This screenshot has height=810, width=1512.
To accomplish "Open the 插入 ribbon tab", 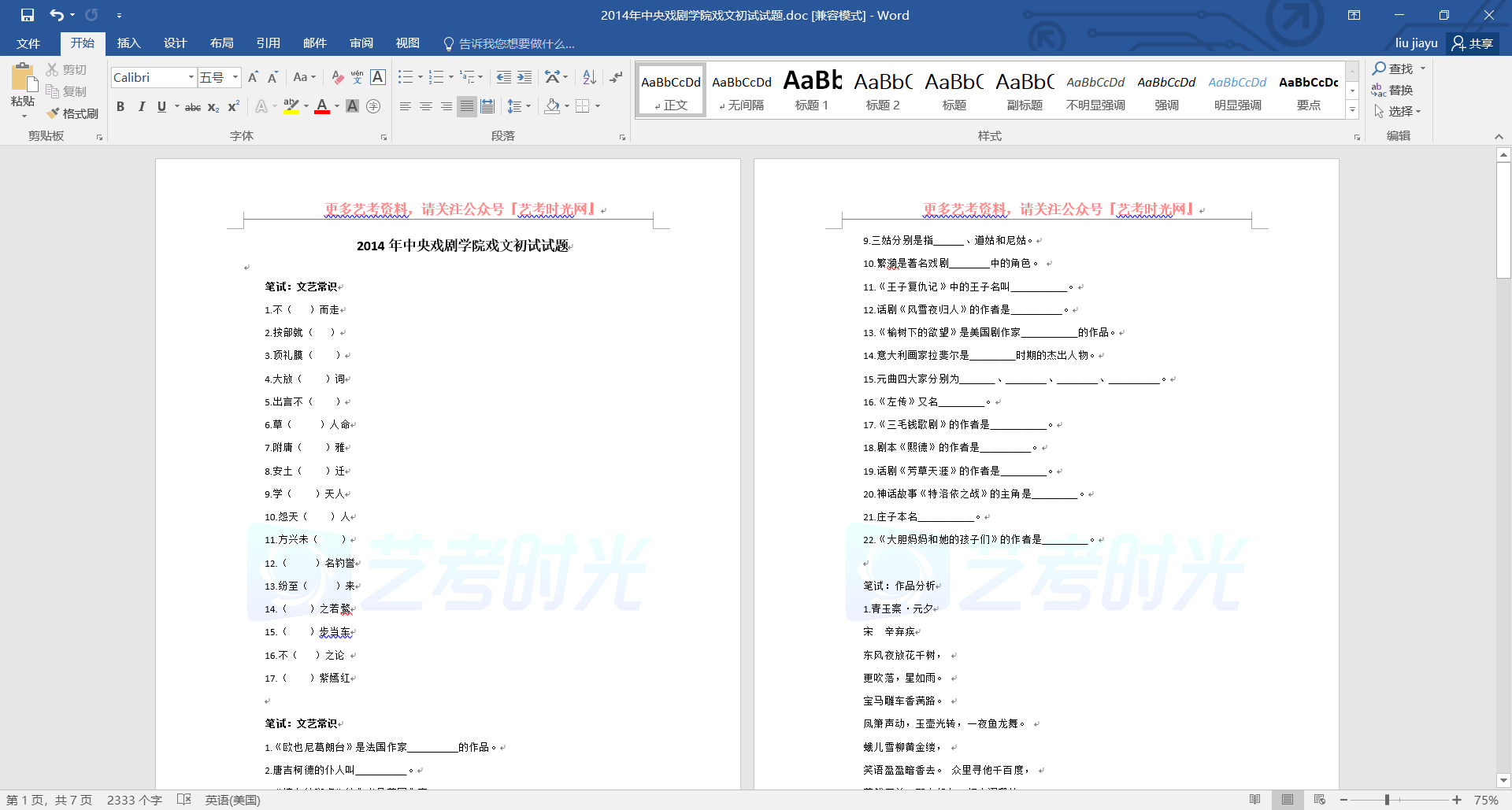I will pyautogui.click(x=128, y=43).
